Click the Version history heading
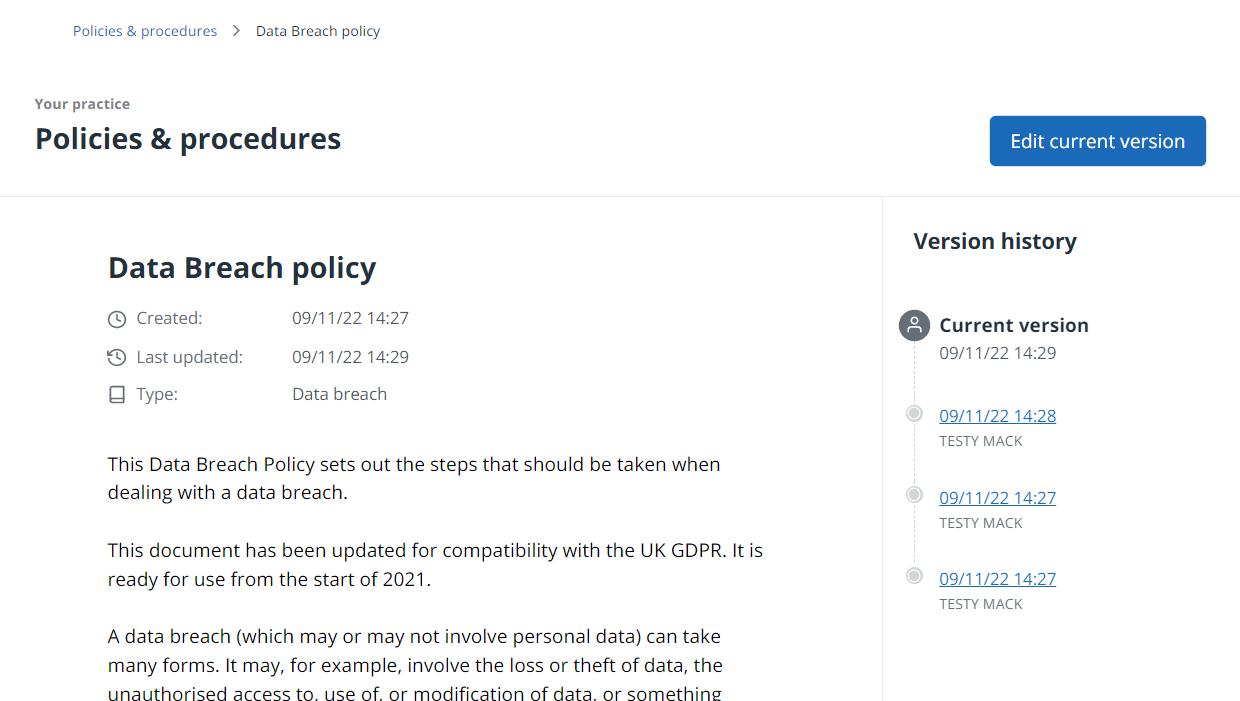The height and width of the screenshot is (701, 1240). pos(995,241)
